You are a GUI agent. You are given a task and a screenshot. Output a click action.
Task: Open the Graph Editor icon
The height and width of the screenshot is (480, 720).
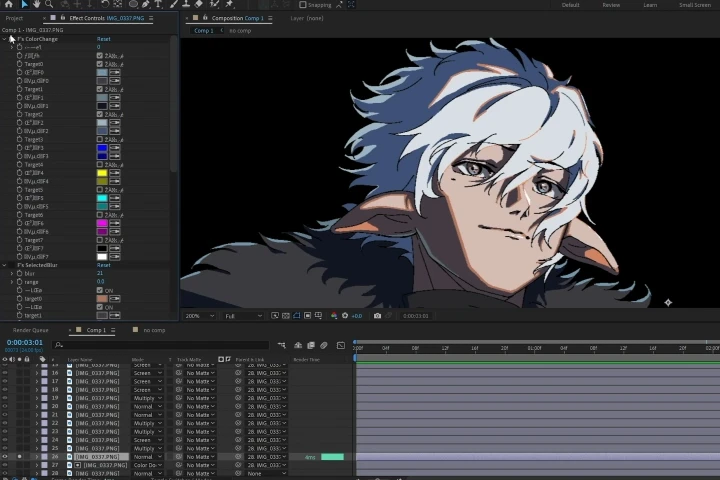click(x=341, y=345)
